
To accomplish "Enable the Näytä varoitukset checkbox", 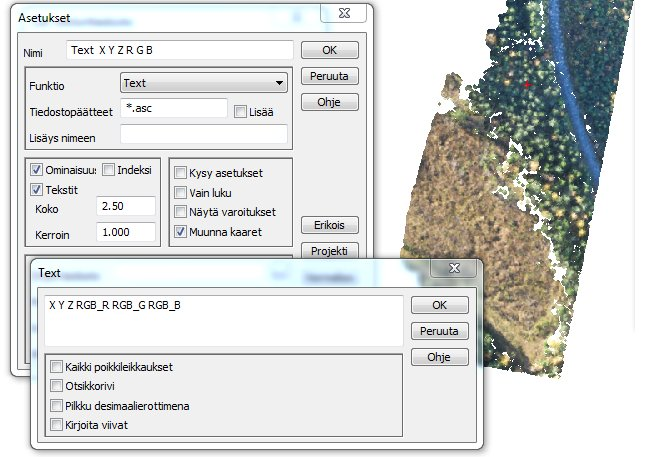I will 180,212.
